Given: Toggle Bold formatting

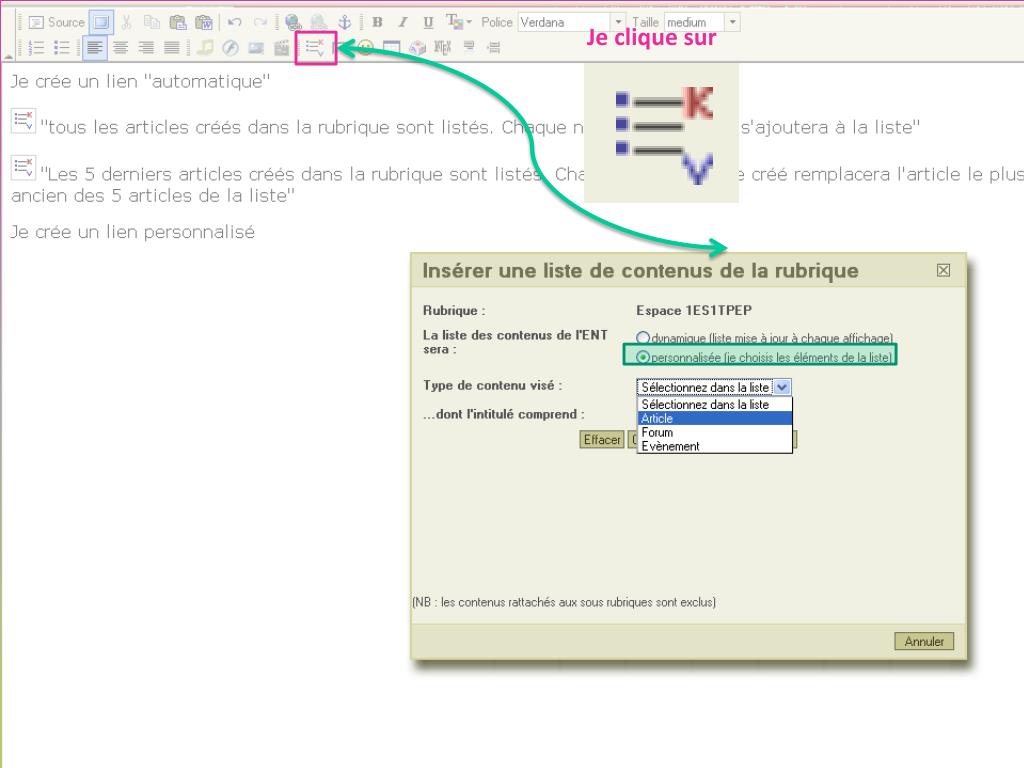Looking at the screenshot, I should [x=377, y=22].
